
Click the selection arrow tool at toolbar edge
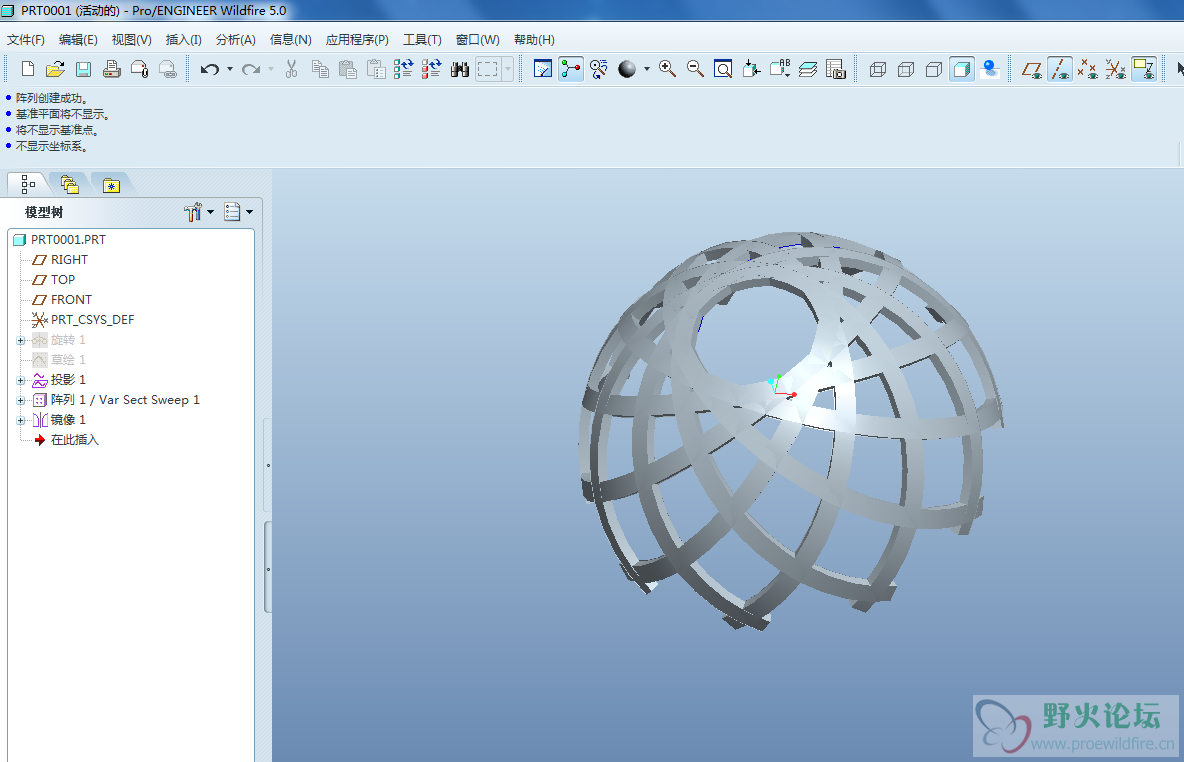[x=1179, y=69]
